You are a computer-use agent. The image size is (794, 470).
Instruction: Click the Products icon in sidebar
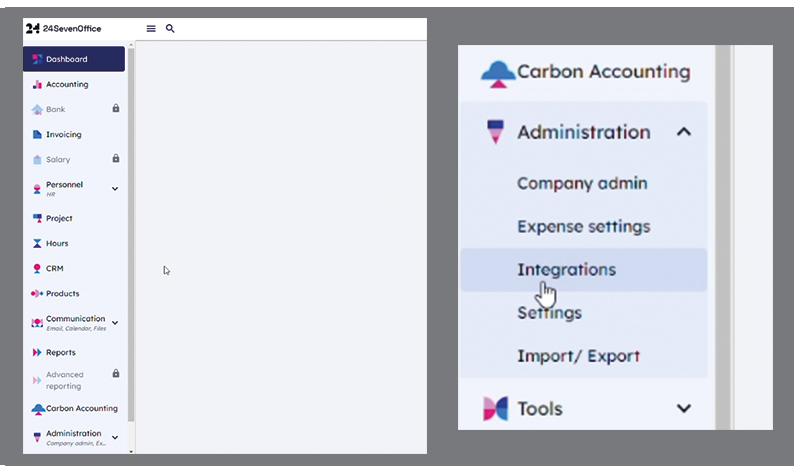pos(37,293)
